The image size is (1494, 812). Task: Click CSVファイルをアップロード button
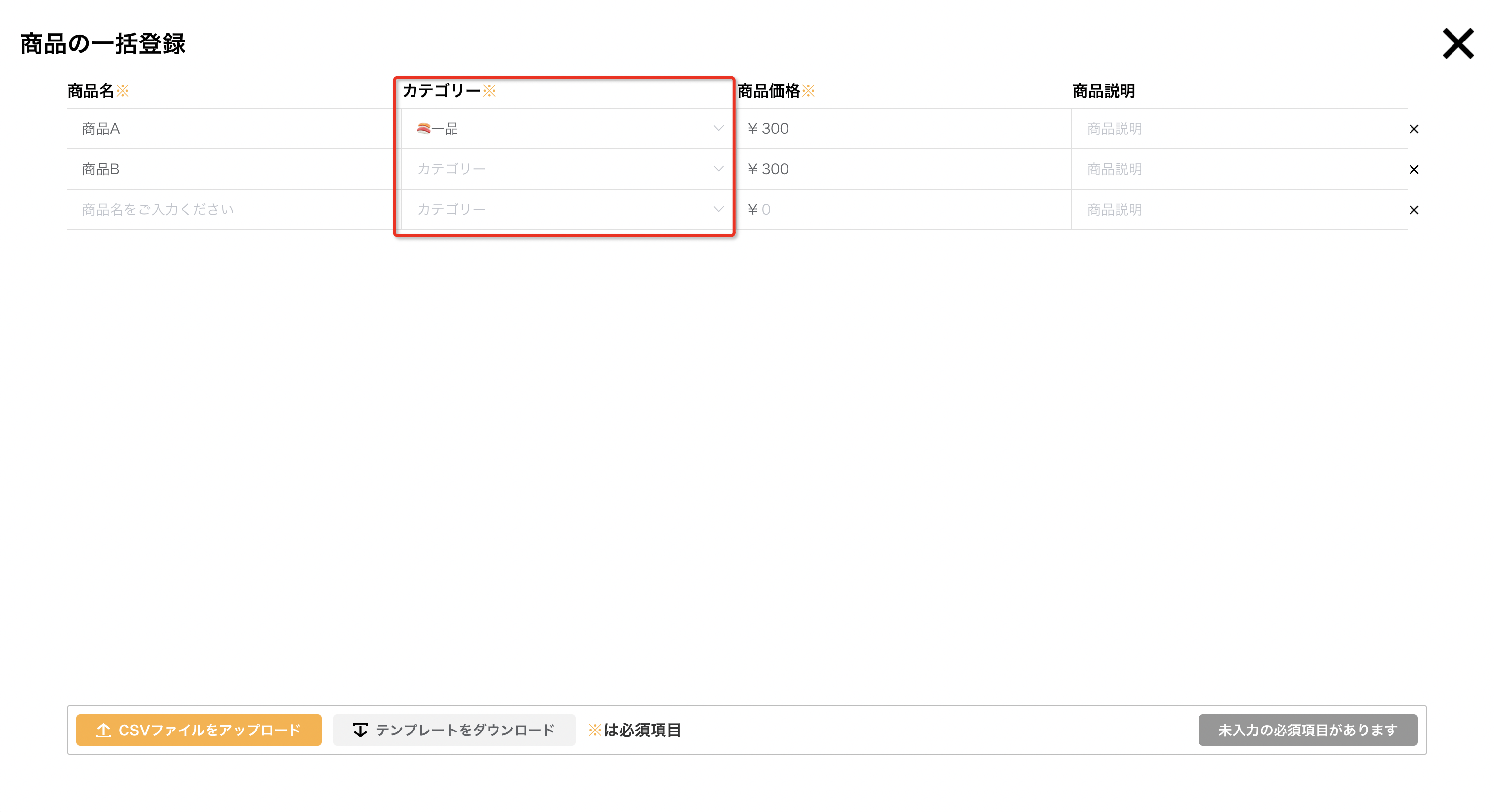pos(198,730)
